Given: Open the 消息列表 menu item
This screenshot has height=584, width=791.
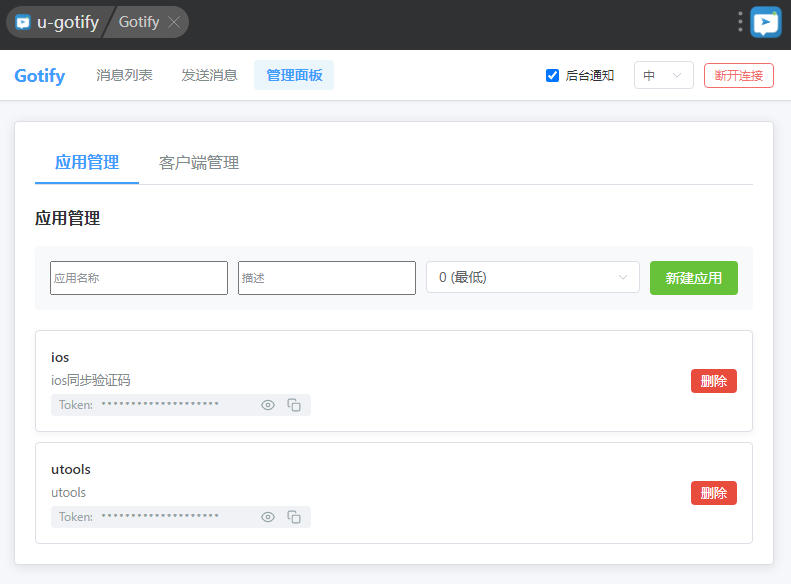Looking at the screenshot, I should [x=124, y=75].
